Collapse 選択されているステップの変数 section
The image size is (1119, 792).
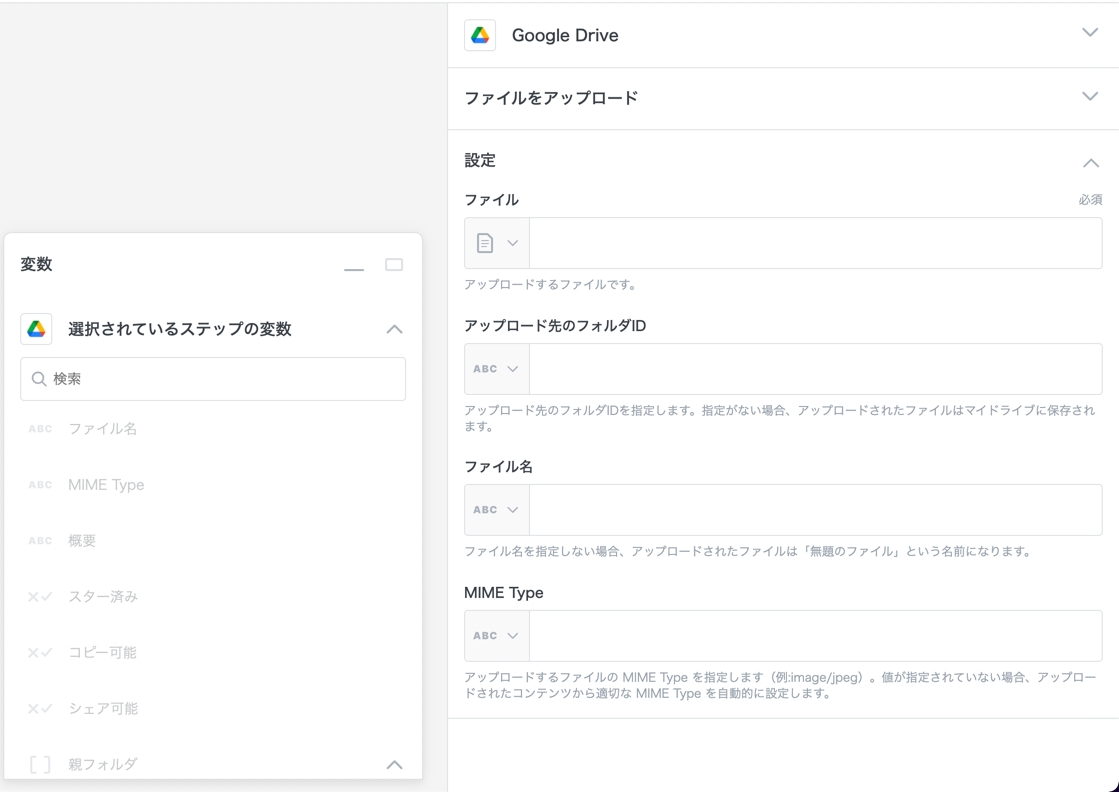pyautogui.click(x=394, y=329)
